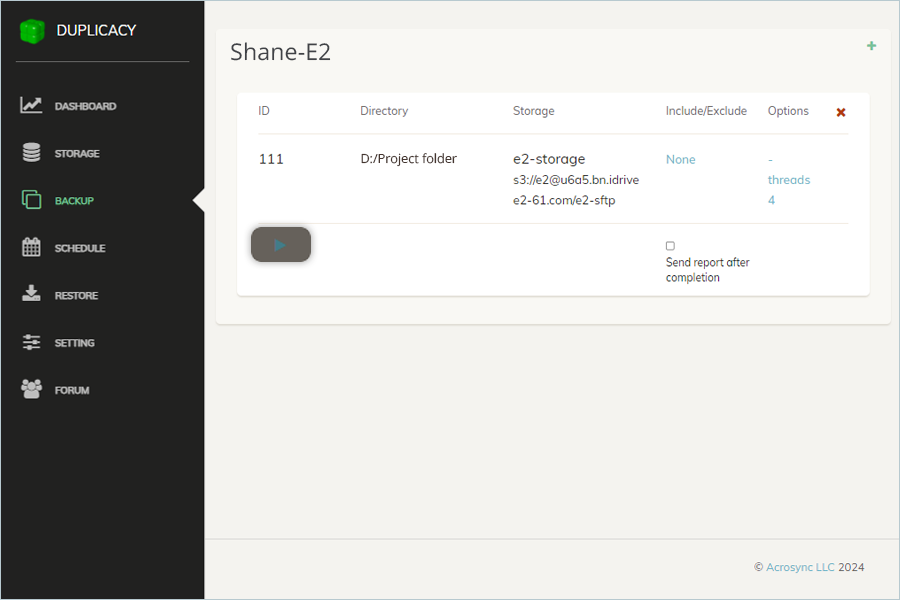Screen dimensions: 900x600
Task: Click the backup ID 111
Action: [271, 159]
